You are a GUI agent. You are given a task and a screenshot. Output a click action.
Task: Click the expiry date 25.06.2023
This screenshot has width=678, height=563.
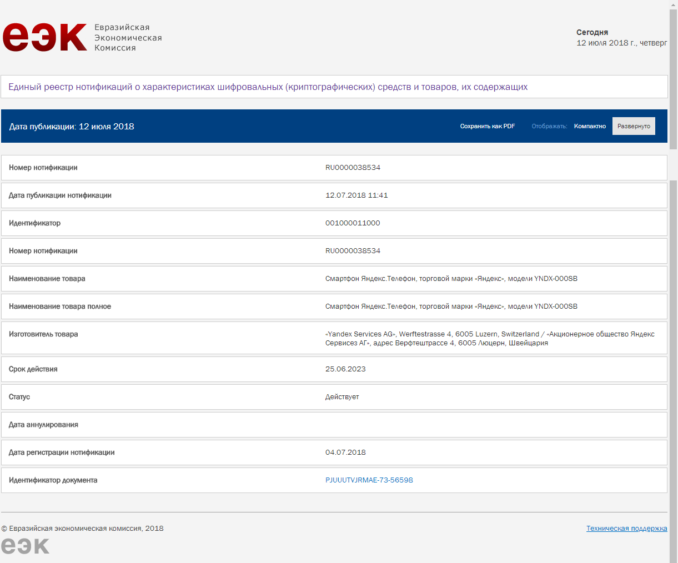(x=345, y=369)
